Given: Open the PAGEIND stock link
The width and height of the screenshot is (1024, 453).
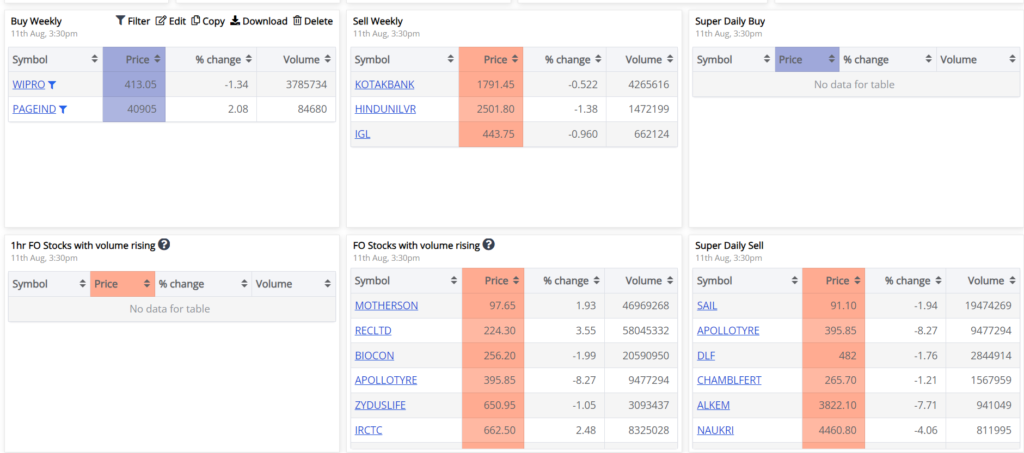Looking at the screenshot, I should (34, 109).
